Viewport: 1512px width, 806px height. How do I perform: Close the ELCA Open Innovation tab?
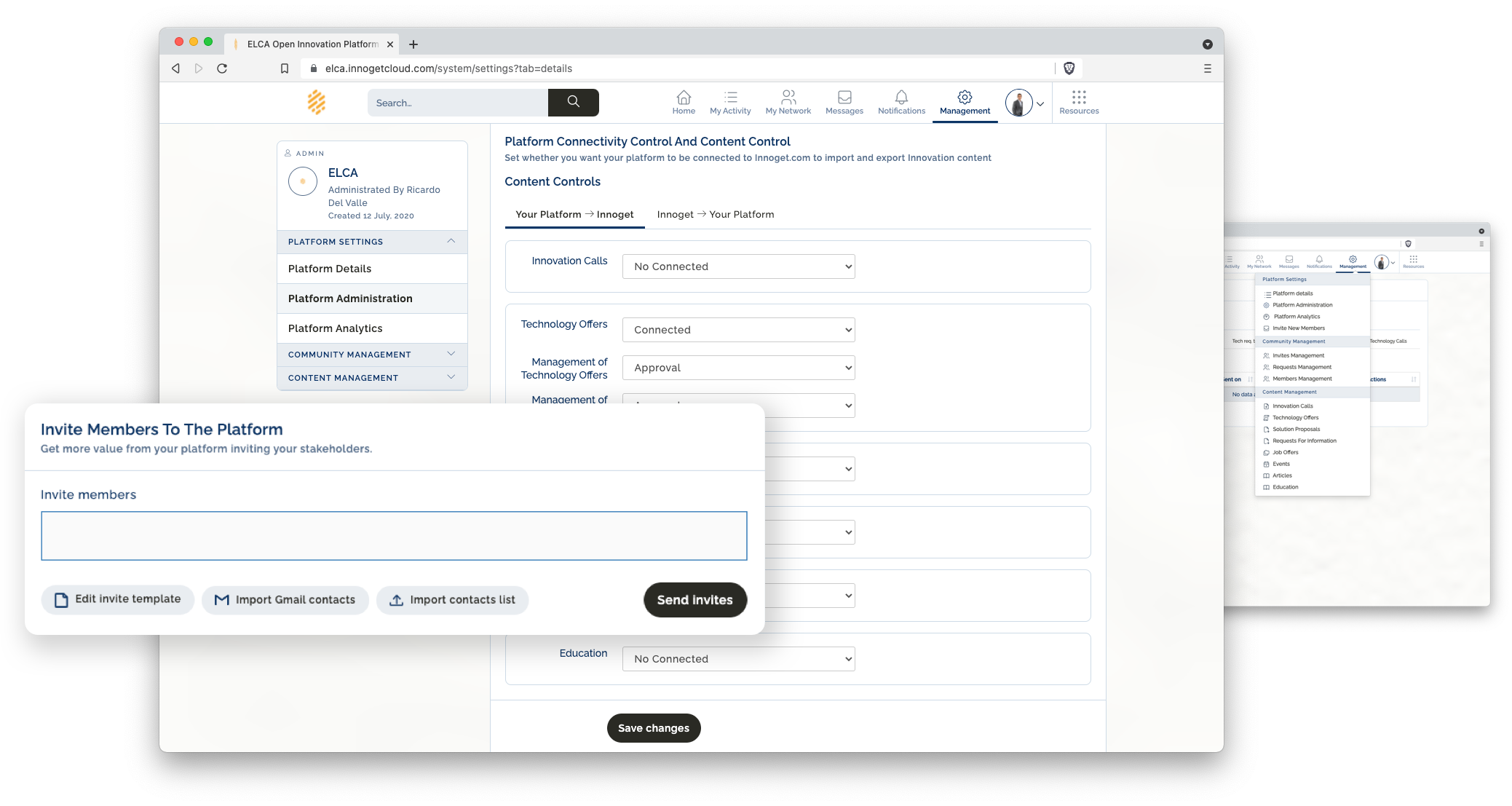coord(390,44)
